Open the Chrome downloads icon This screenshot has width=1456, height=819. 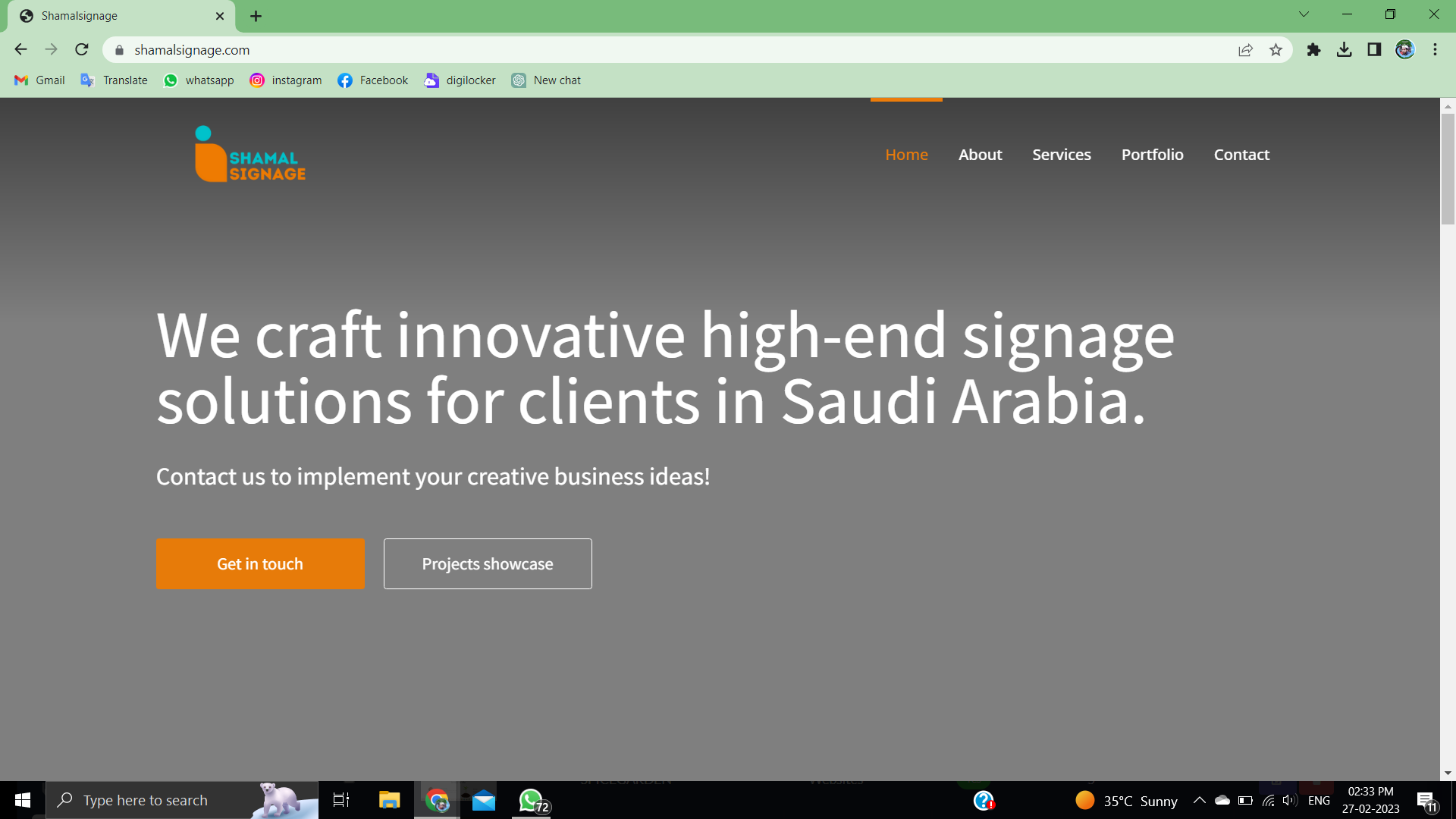1344,50
